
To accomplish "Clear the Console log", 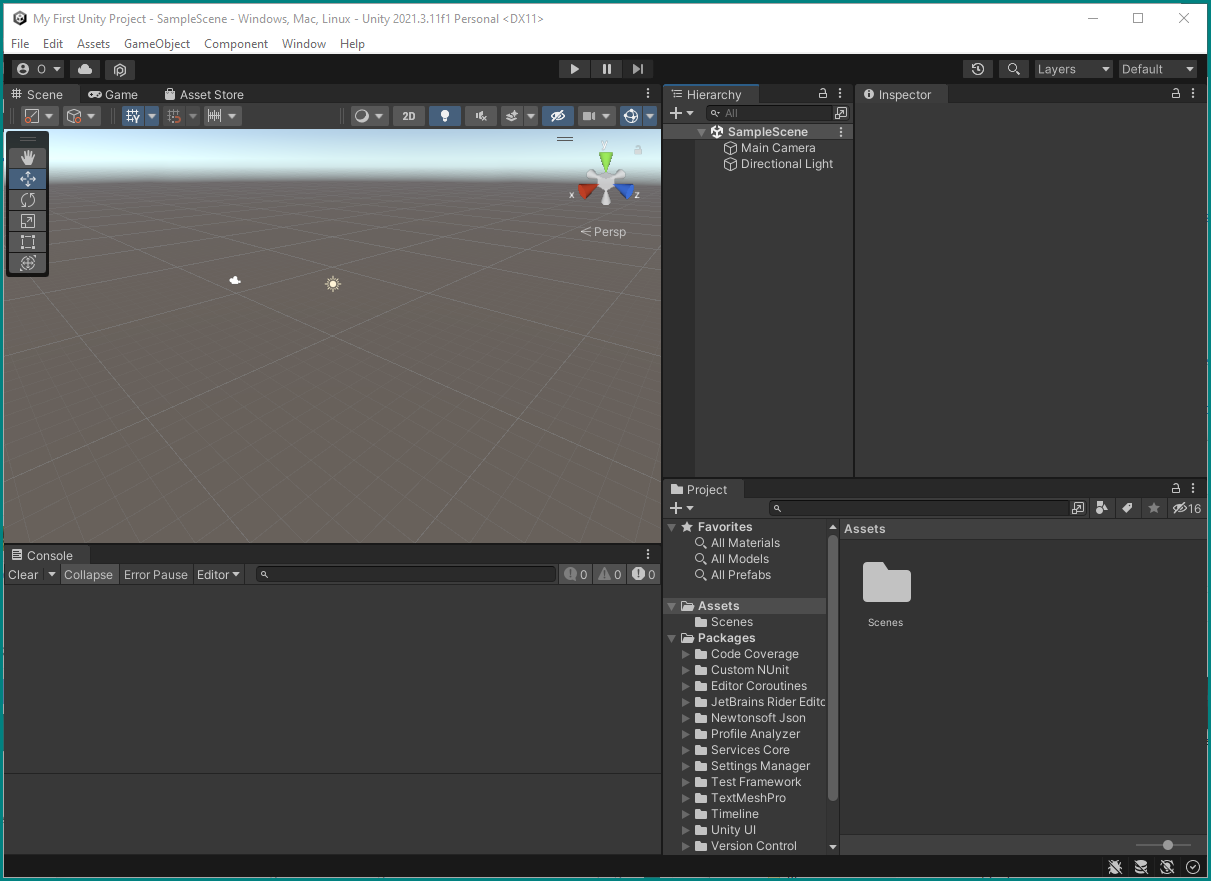I will (x=23, y=575).
